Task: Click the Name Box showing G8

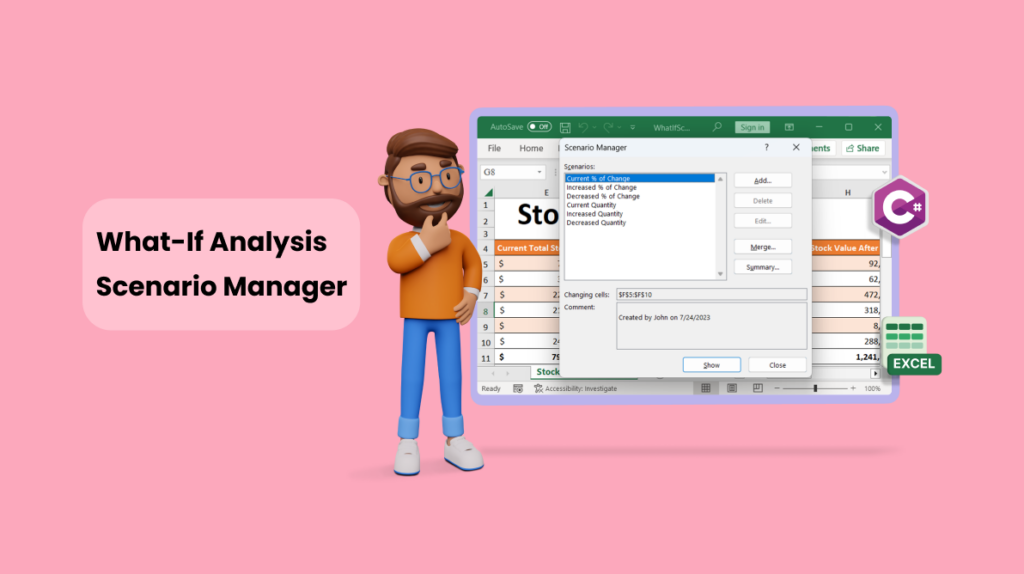Action: pyautogui.click(x=508, y=172)
